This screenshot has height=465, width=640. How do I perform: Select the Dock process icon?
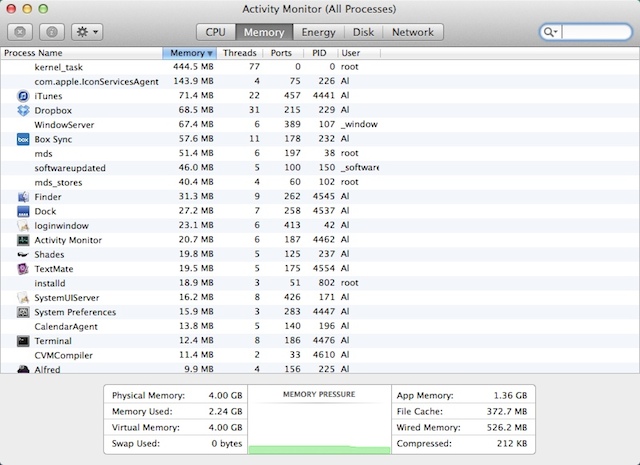point(23,211)
